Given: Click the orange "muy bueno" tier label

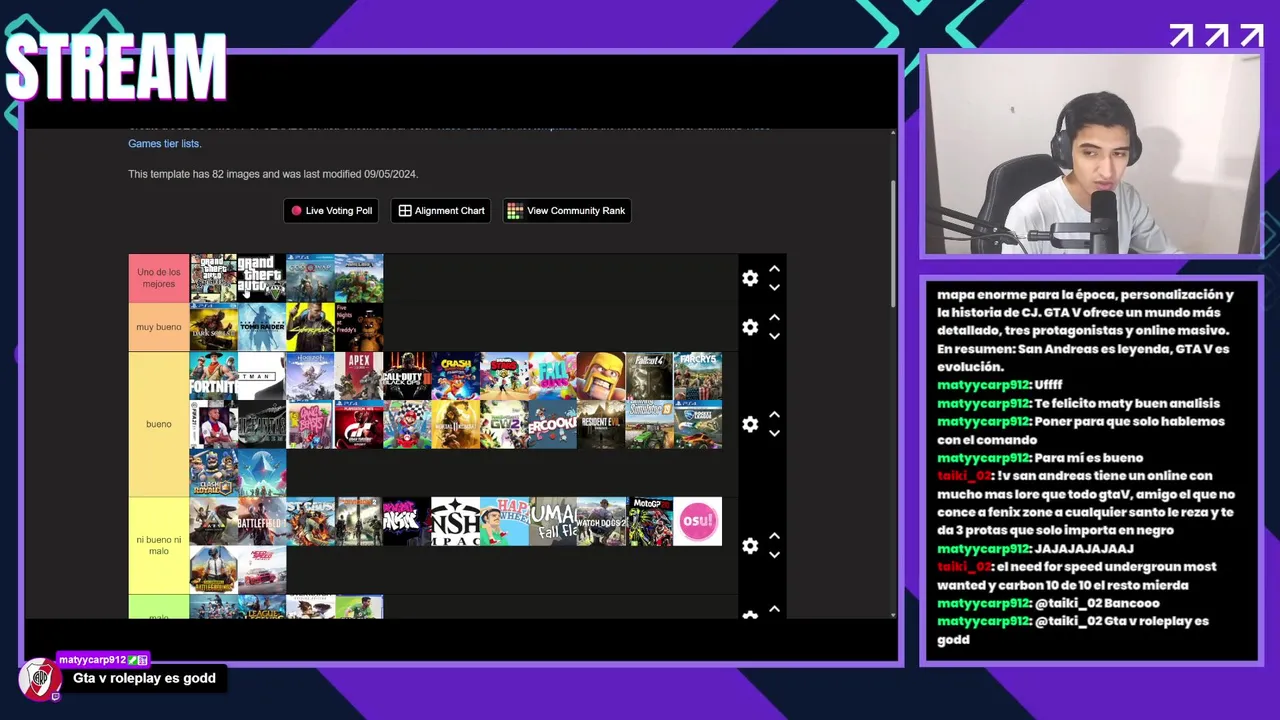Looking at the screenshot, I should (x=159, y=327).
